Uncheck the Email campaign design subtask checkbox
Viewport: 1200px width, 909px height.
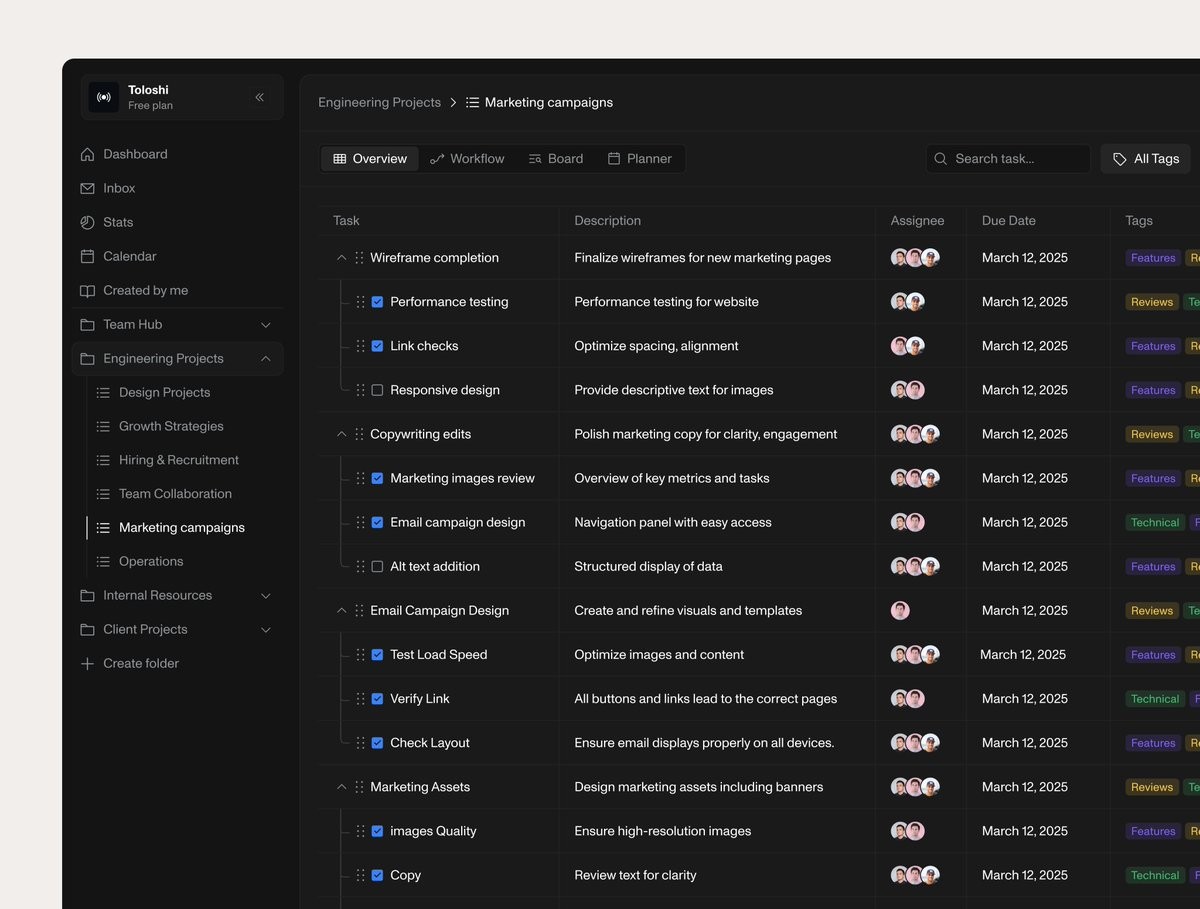tap(377, 522)
